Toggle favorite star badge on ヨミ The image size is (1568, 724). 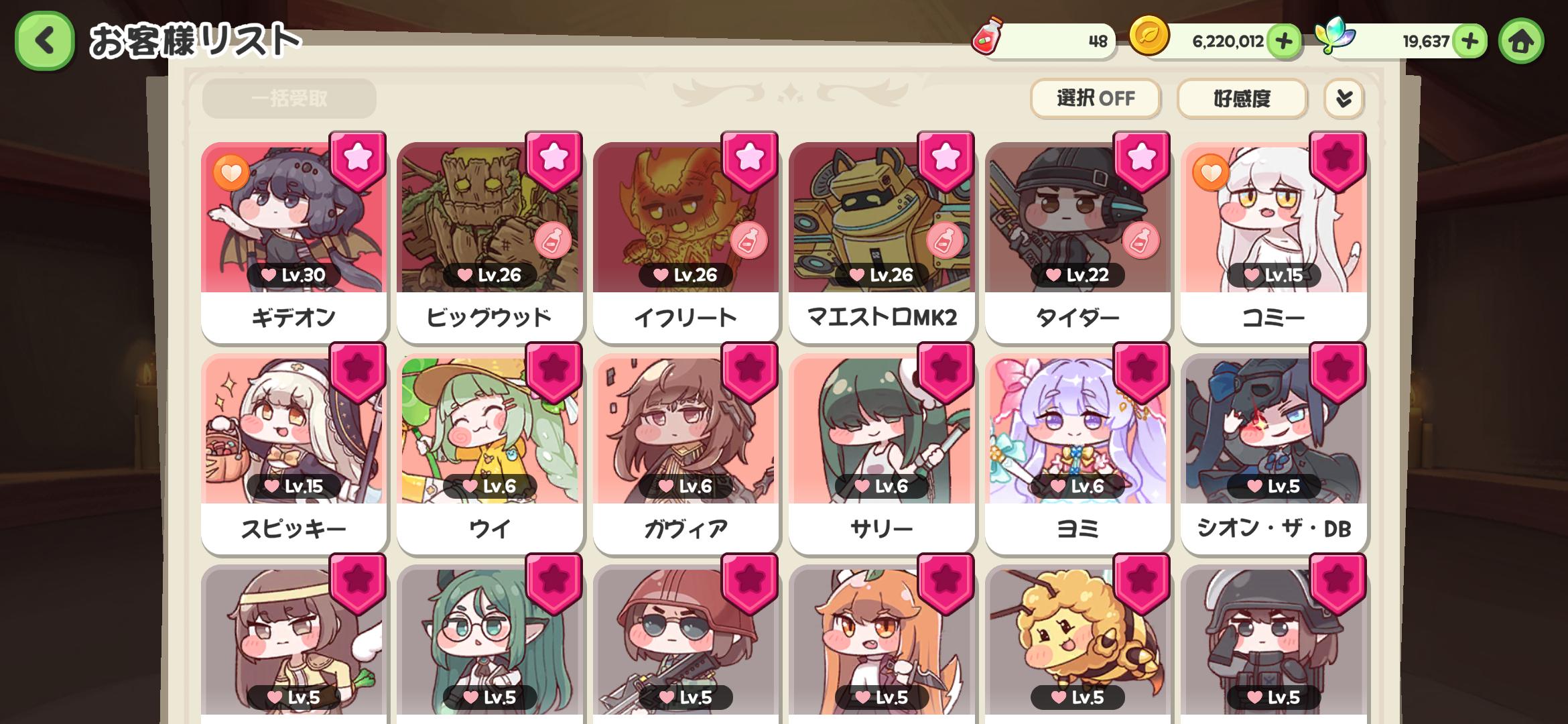pos(1141,372)
